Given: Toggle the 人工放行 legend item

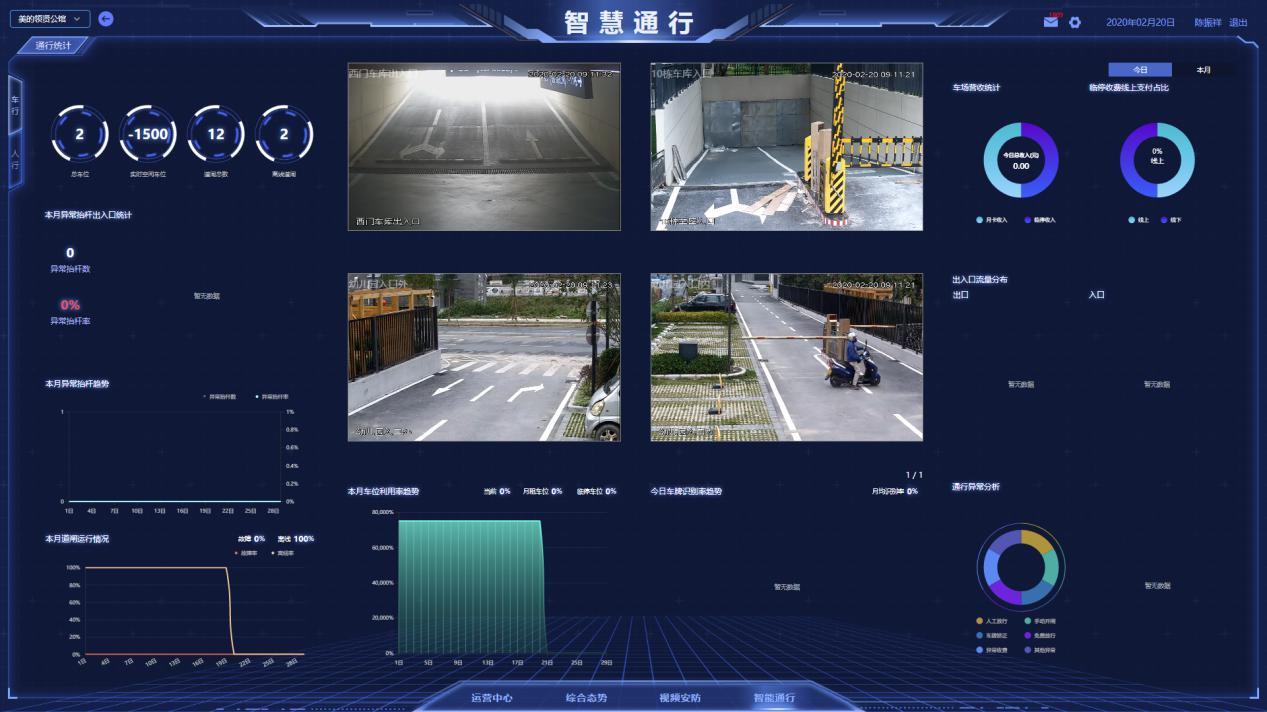Looking at the screenshot, I should coord(993,621).
